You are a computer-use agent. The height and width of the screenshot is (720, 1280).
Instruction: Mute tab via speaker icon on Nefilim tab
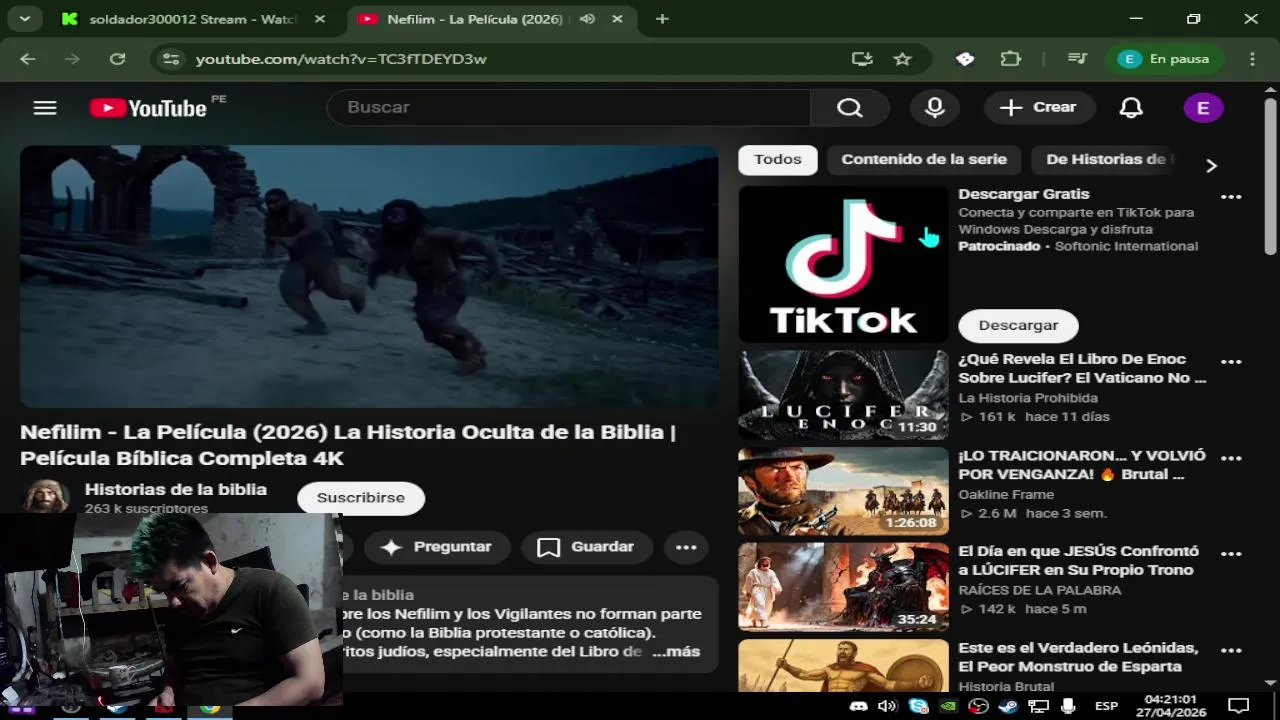587,19
